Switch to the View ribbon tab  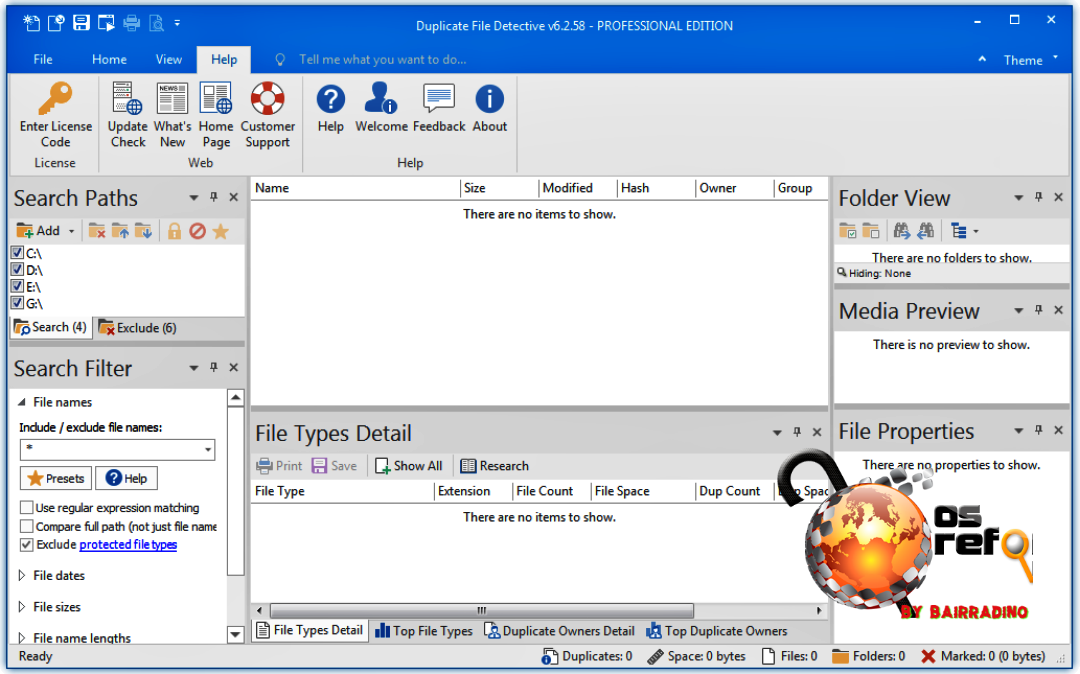coord(168,59)
